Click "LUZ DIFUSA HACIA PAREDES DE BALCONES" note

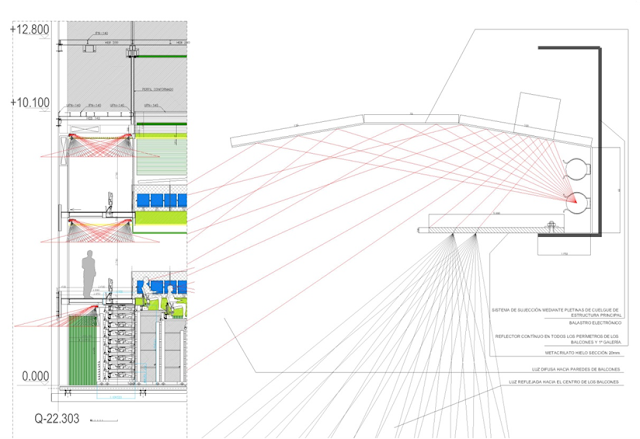coord(576,369)
